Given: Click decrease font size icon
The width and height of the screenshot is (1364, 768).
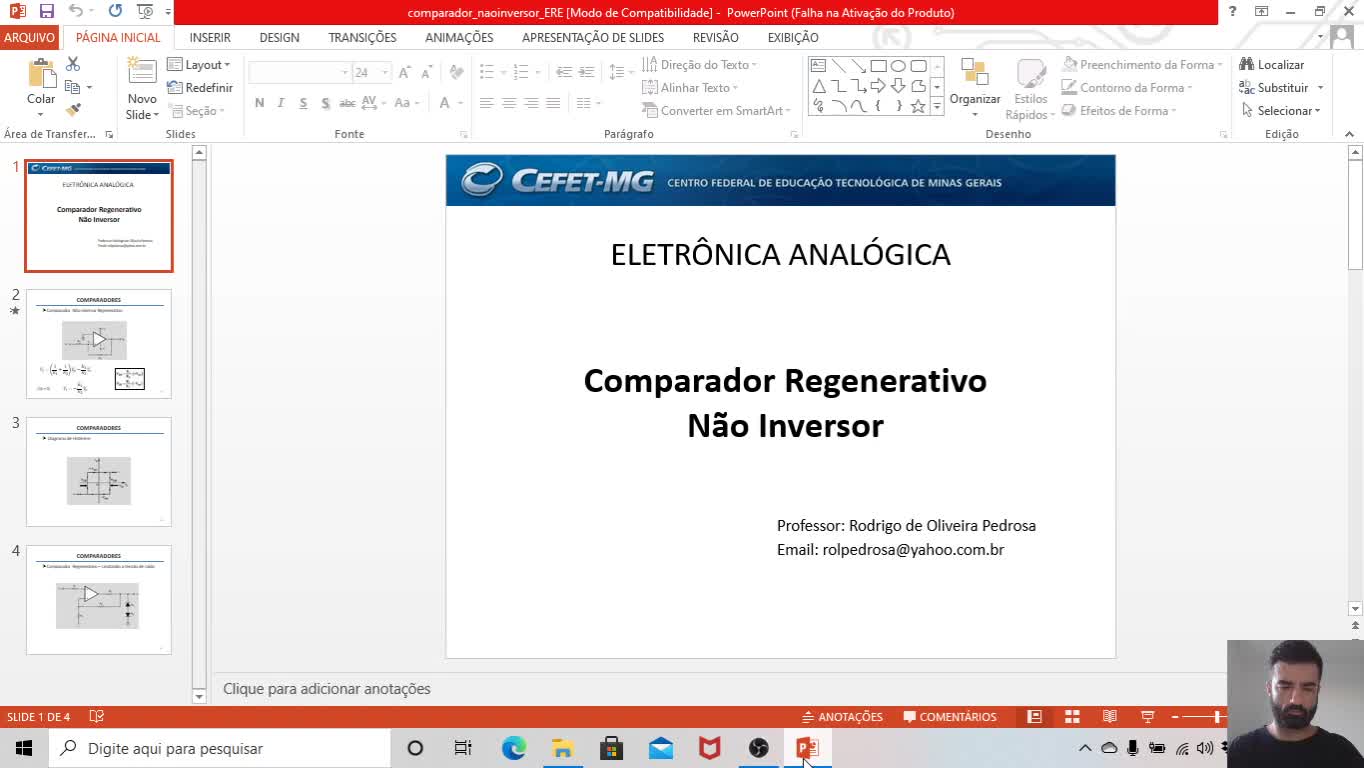Looking at the screenshot, I should click(x=426, y=73).
